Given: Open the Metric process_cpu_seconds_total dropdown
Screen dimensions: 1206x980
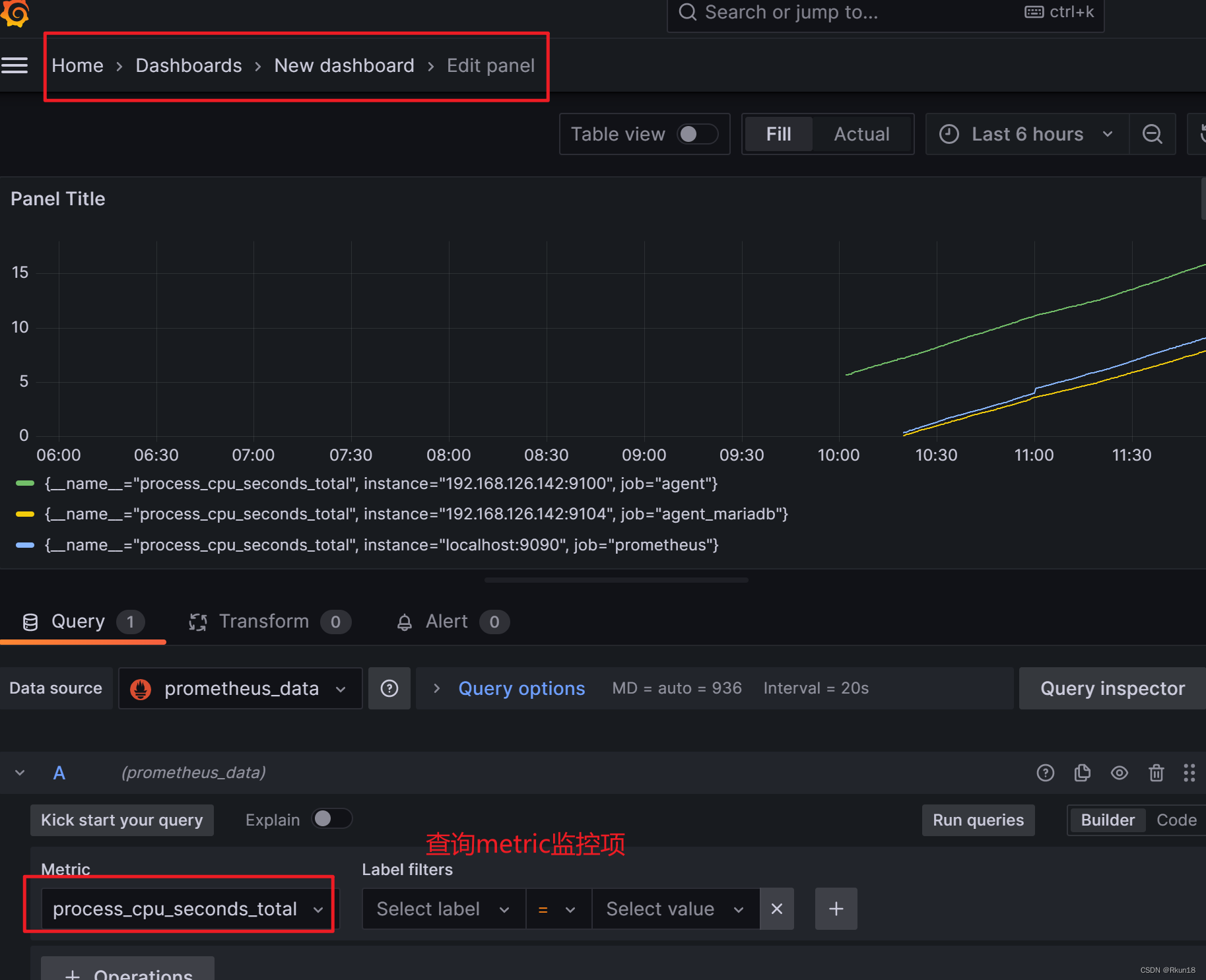Looking at the screenshot, I should pyautogui.click(x=189, y=909).
